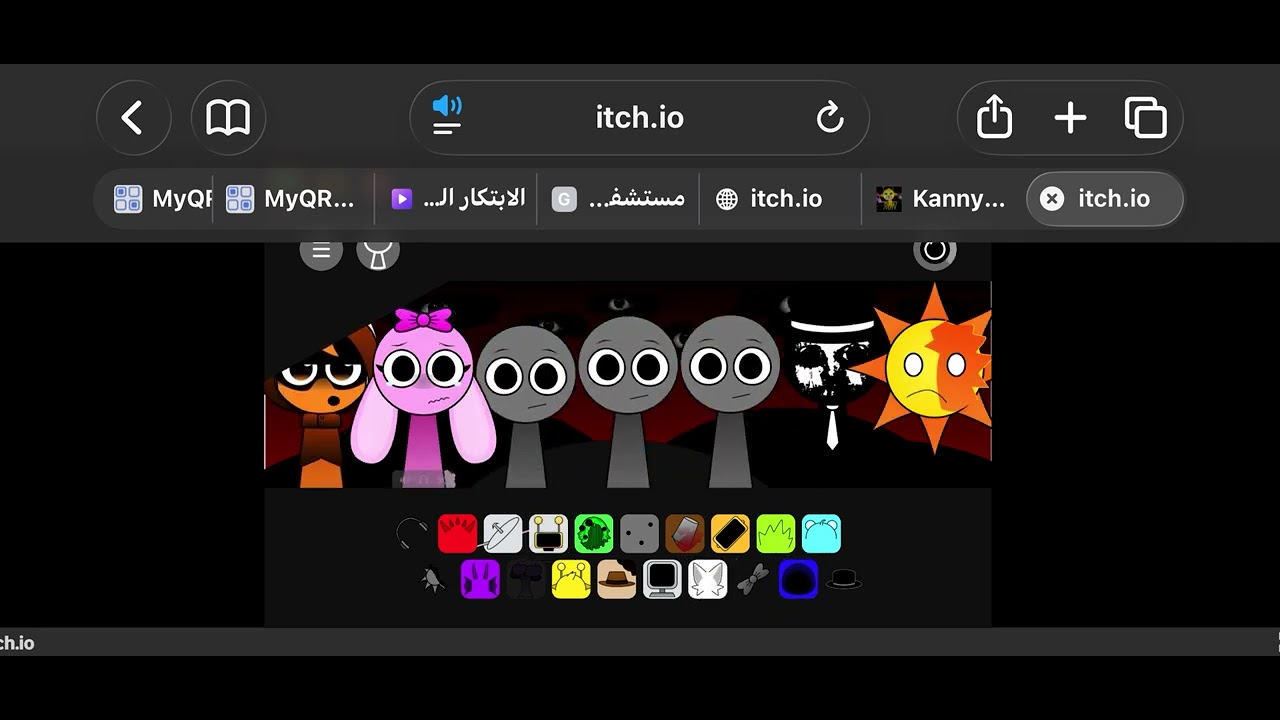Viewport: 1280px width, 720px height.
Task: Select the blue black-hole sound icon
Action: tap(799, 579)
